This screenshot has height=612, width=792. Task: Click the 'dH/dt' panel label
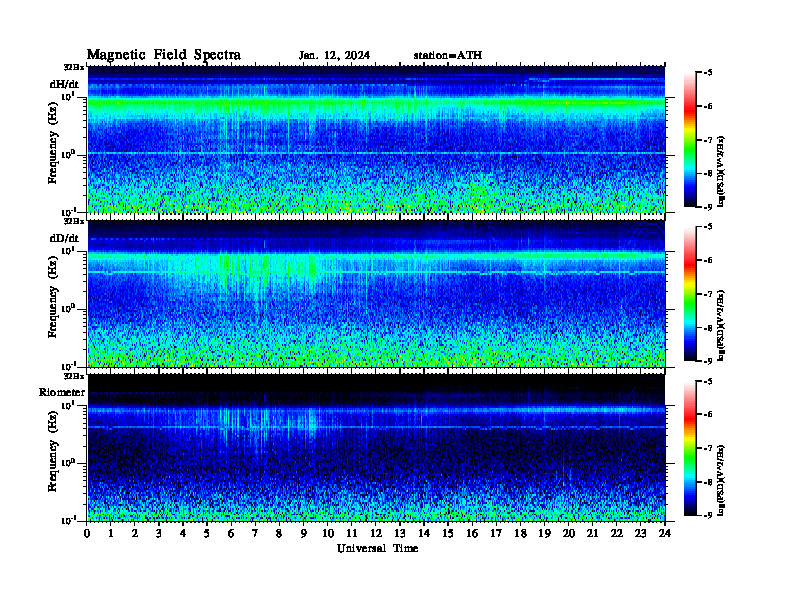tap(64, 84)
